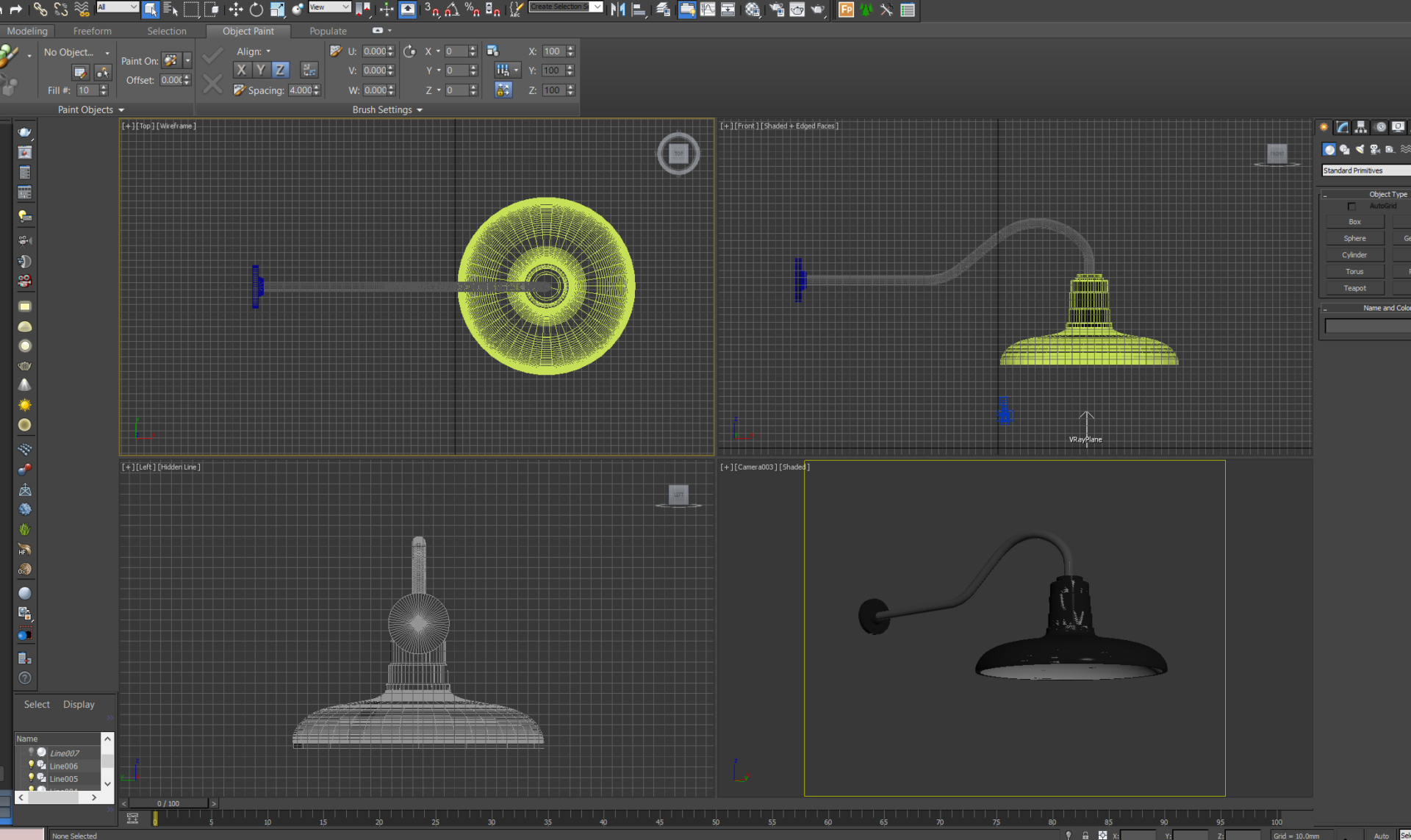This screenshot has height=840, width=1411.
Task: Click the Cylinder primitive button
Action: point(1354,255)
